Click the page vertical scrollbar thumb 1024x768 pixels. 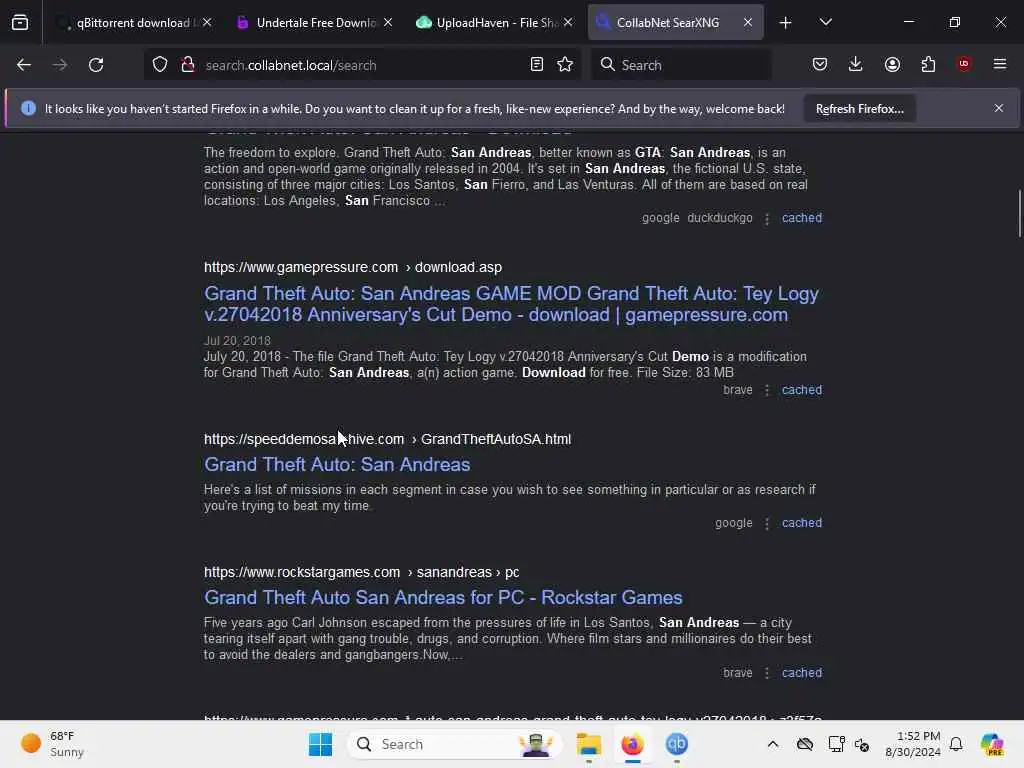click(x=1019, y=214)
